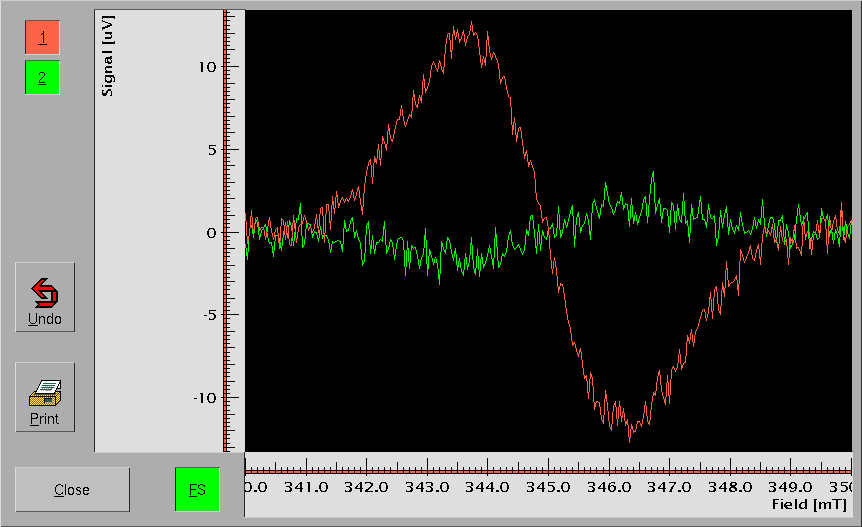Click the 341.0 mark on field axis
This screenshot has width=862, height=527.
[306, 487]
